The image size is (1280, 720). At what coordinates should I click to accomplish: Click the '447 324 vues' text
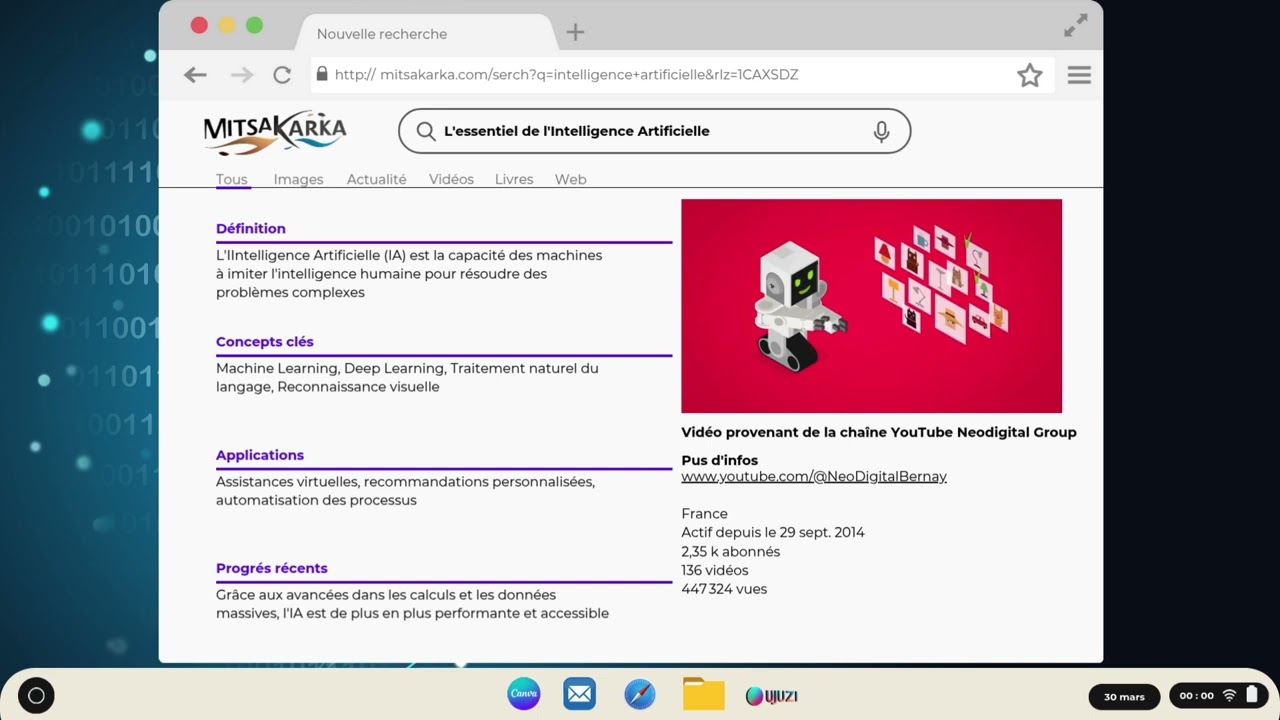(x=724, y=589)
